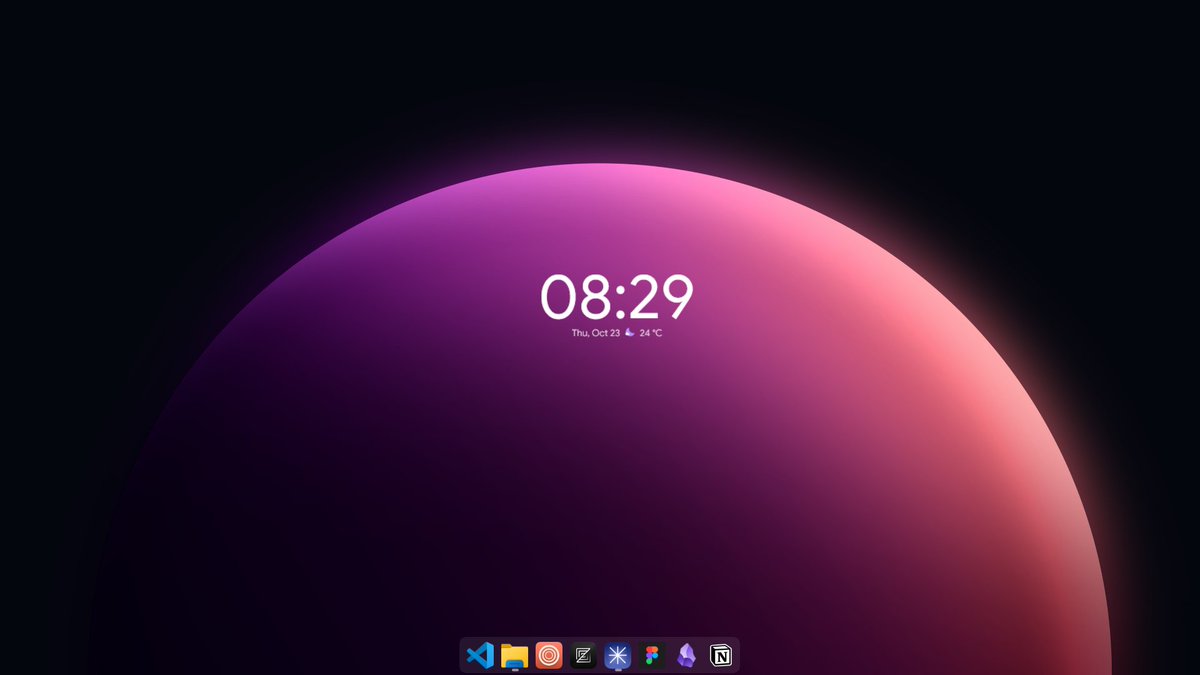Click the 08:29 clock widget
This screenshot has width=1200, height=675.
(x=617, y=297)
